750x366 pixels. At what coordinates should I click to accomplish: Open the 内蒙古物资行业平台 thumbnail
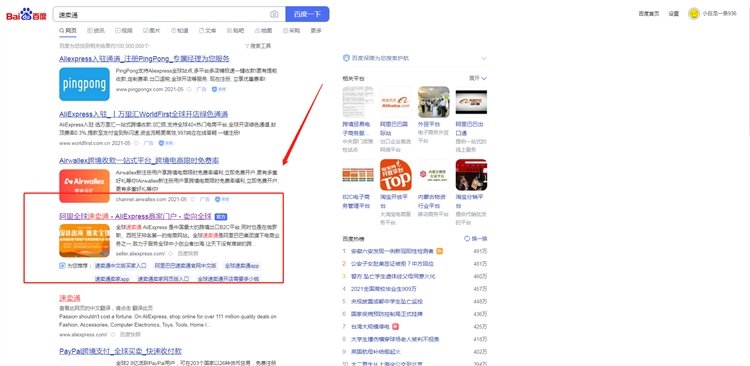click(x=433, y=175)
